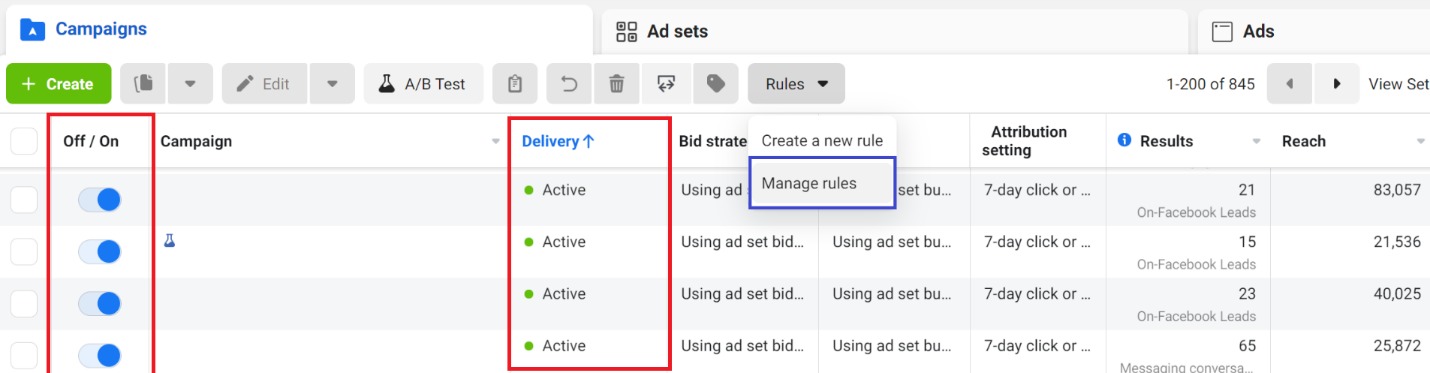Expand the dropdown next to Edit

coord(333,84)
